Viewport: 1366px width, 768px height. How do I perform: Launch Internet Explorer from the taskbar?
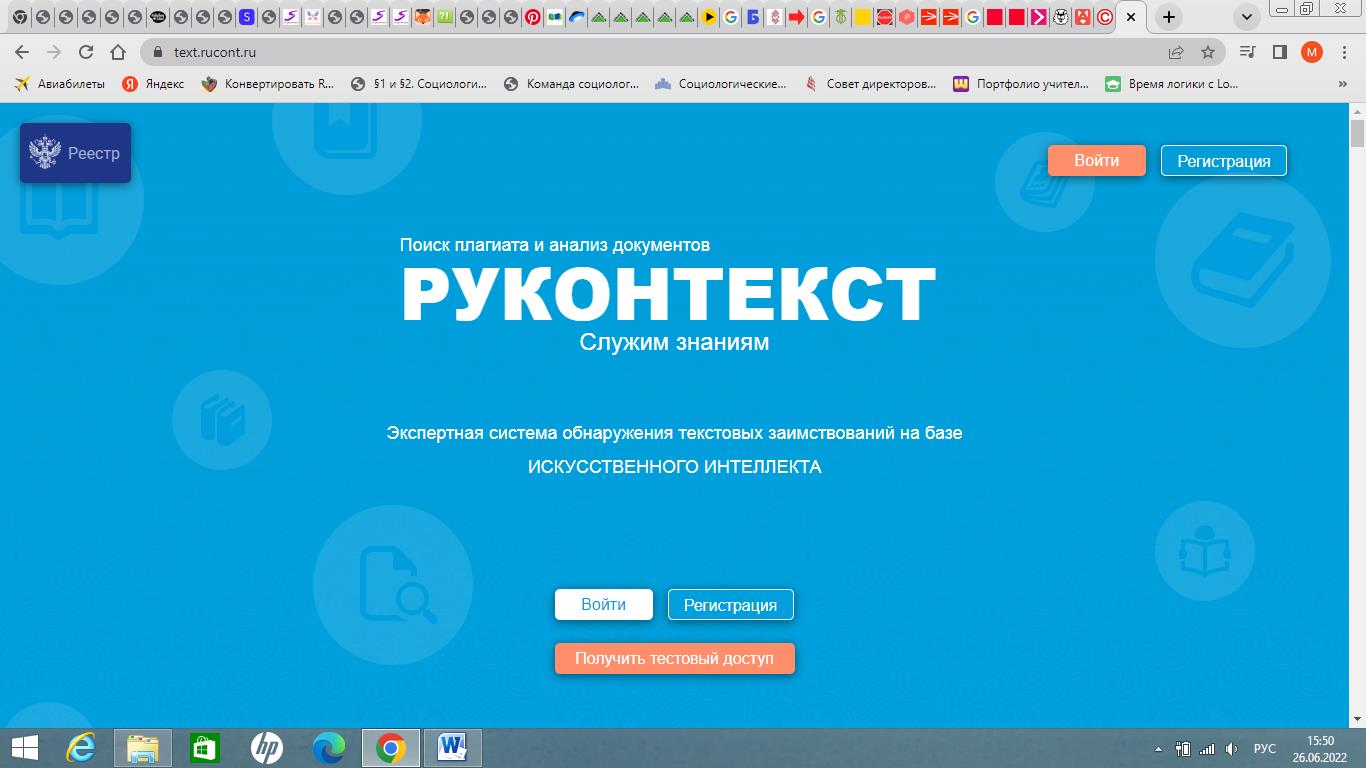81,748
